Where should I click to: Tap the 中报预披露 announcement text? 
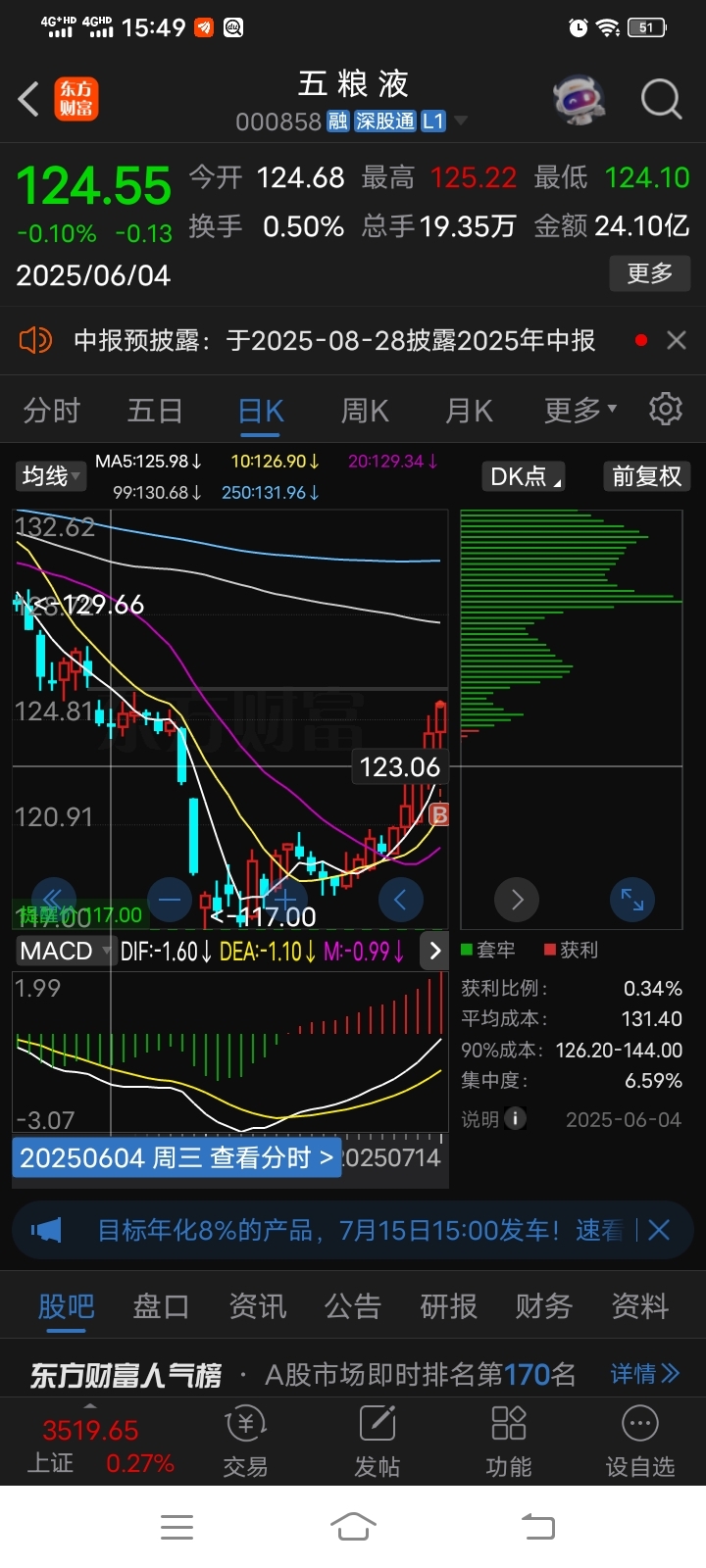click(x=334, y=340)
